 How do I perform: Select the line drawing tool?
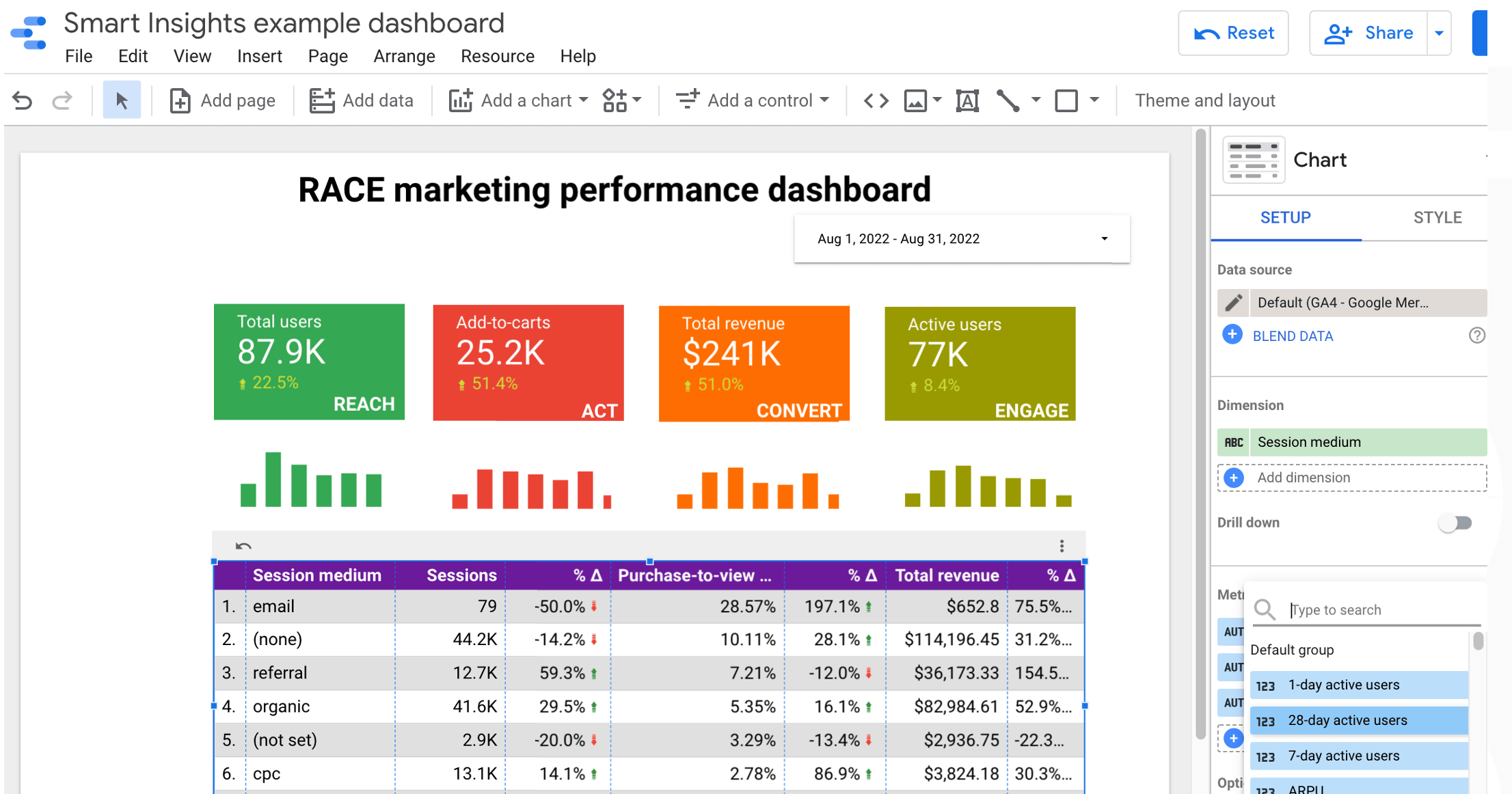1008,100
